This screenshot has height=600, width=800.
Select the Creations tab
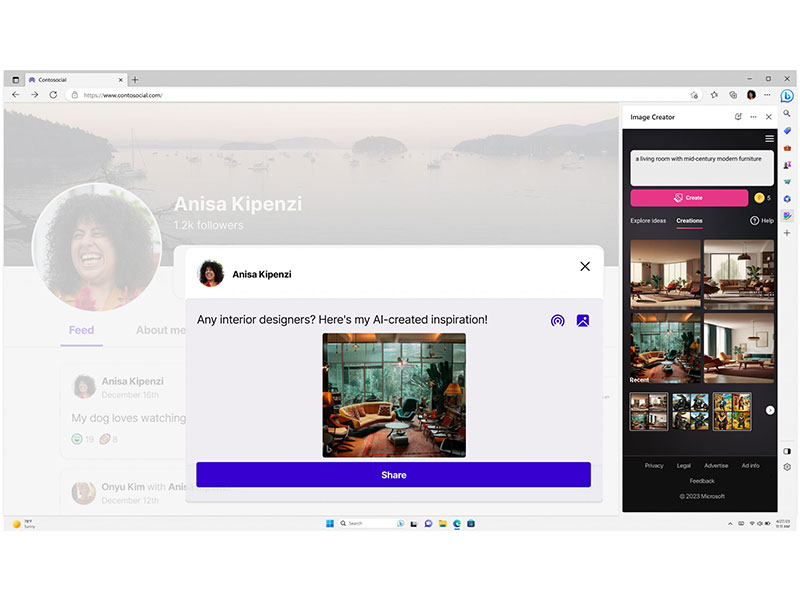tap(689, 221)
